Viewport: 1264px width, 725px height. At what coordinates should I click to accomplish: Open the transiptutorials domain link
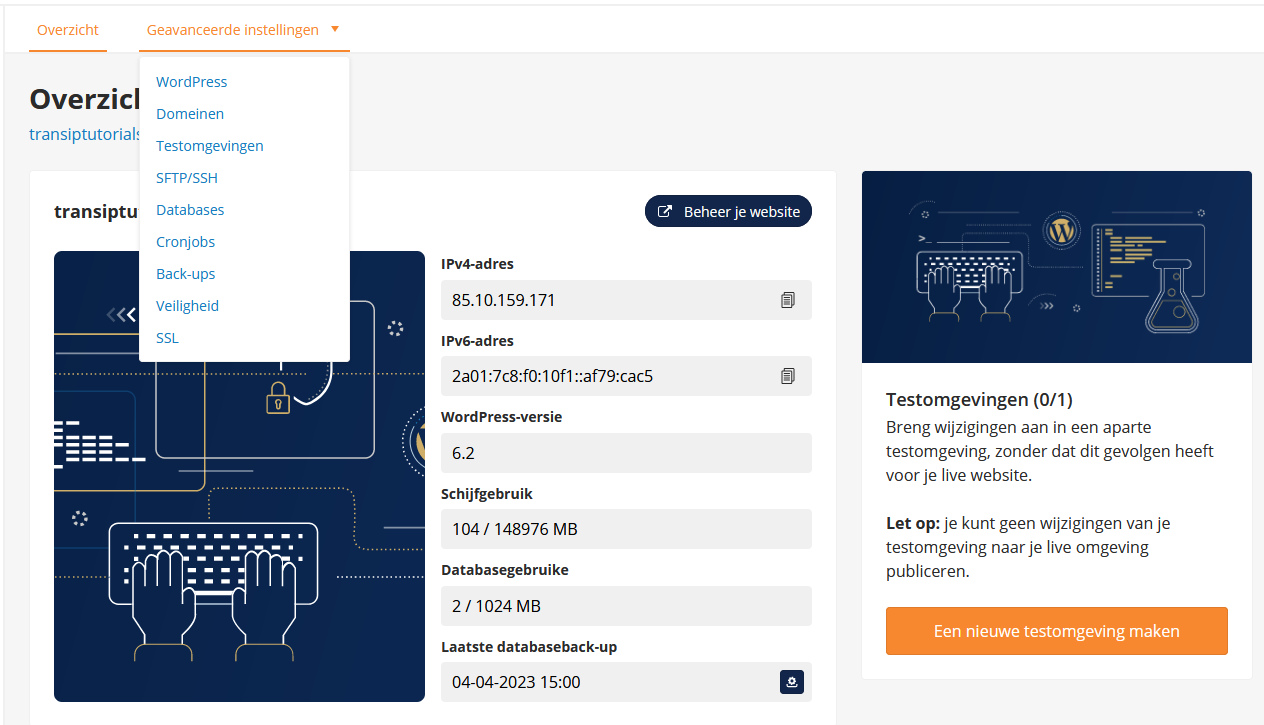coord(85,134)
